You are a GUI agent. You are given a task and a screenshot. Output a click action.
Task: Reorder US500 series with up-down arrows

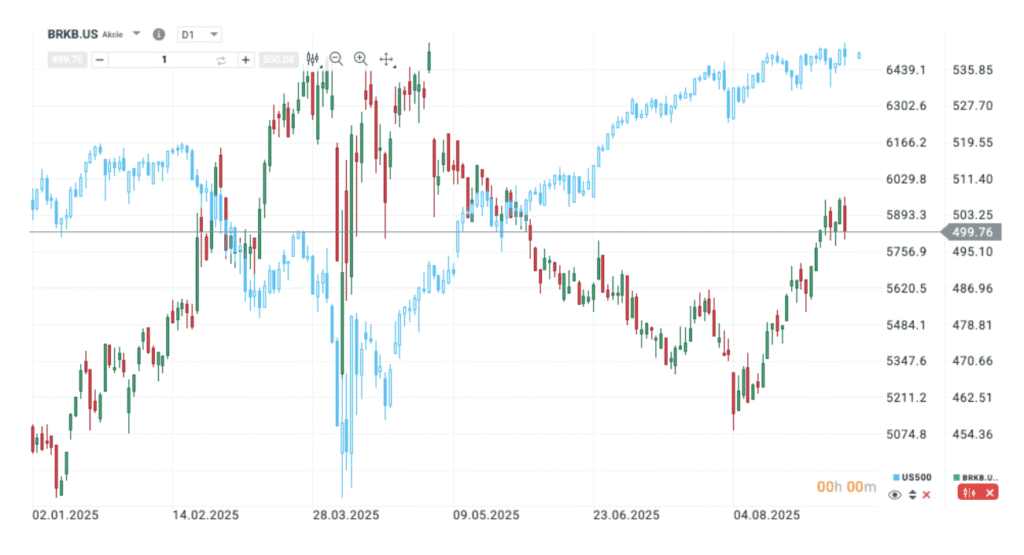912,495
